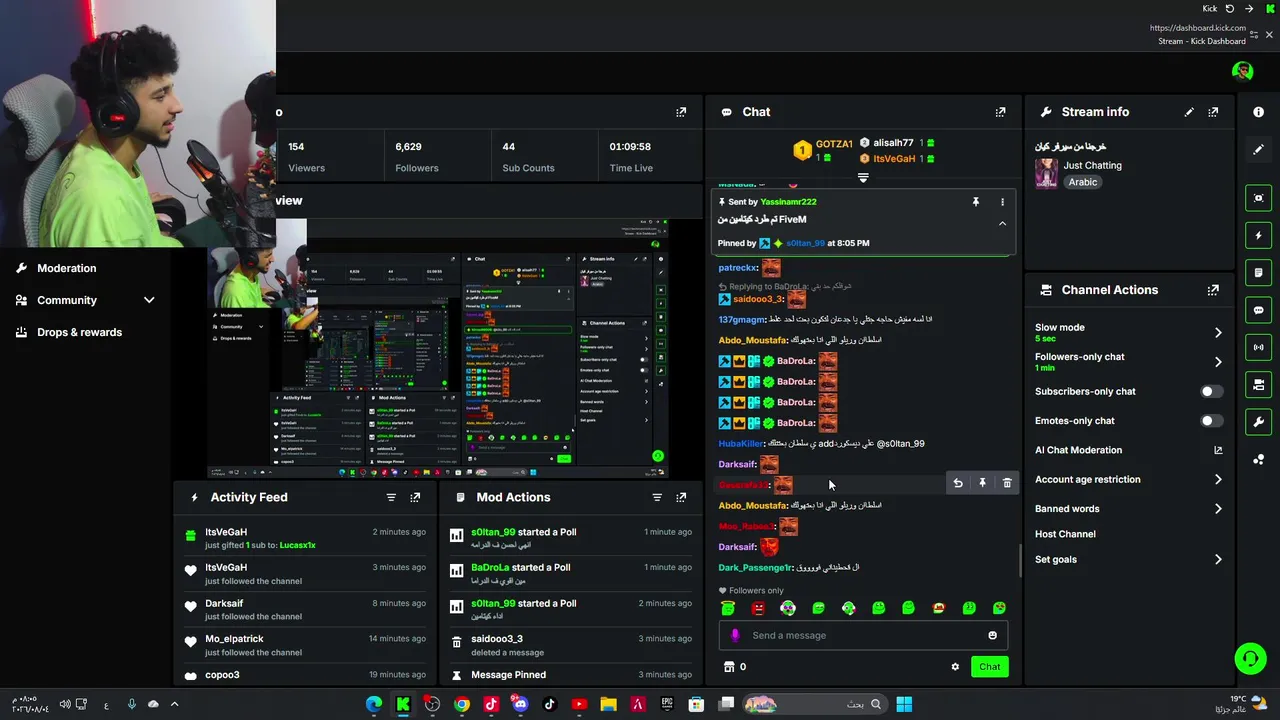Open Yassinamr222 username in pinned message
The height and width of the screenshot is (720, 1280).
coord(788,202)
